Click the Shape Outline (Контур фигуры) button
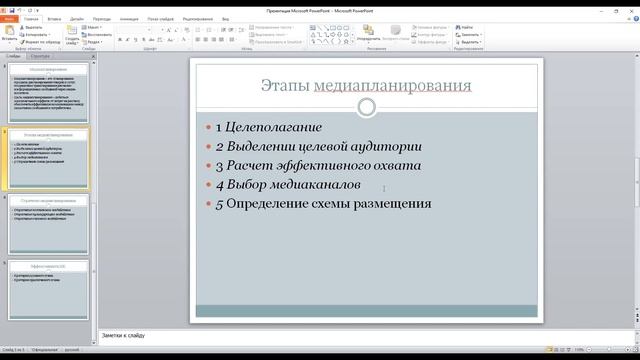Screen dimensions: 640x360 point(429,35)
